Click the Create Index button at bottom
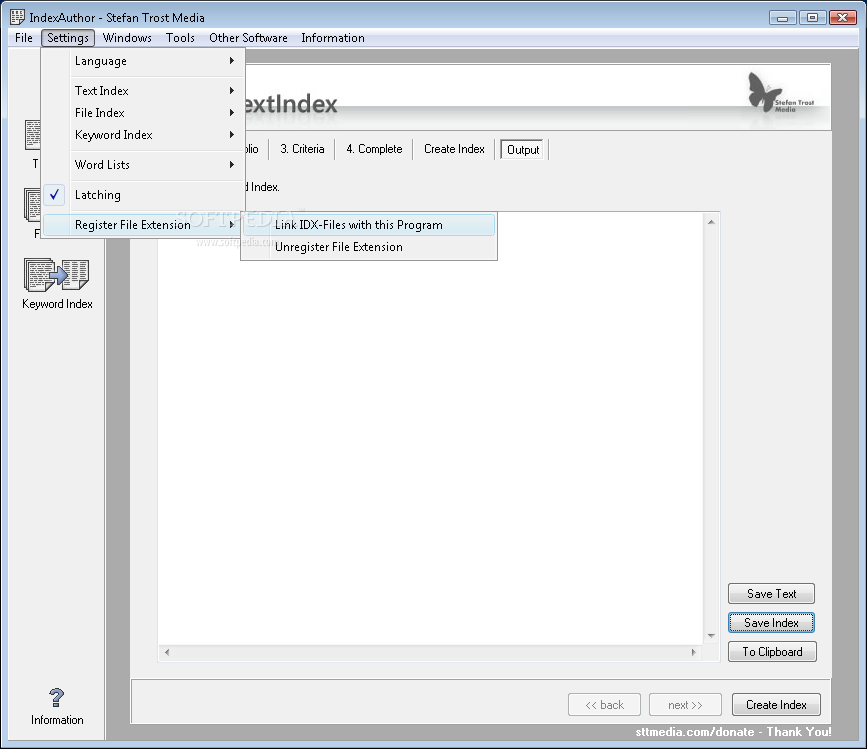Screen dimensions: 867x749 [x=776, y=705]
